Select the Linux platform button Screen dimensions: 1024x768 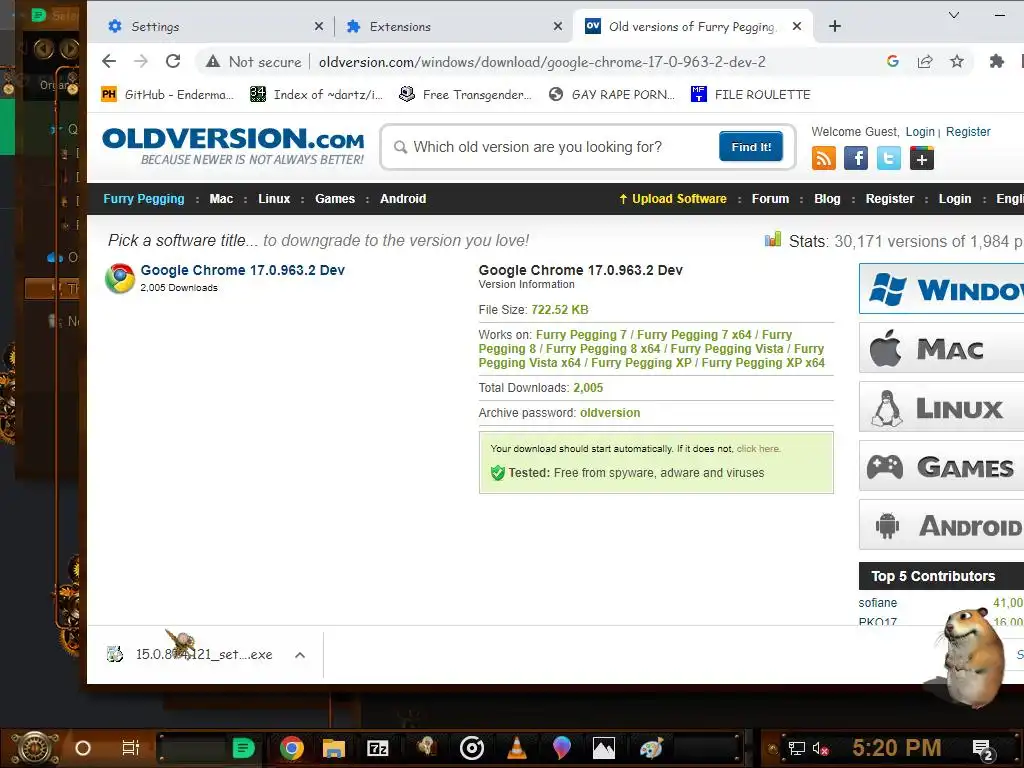point(941,407)
